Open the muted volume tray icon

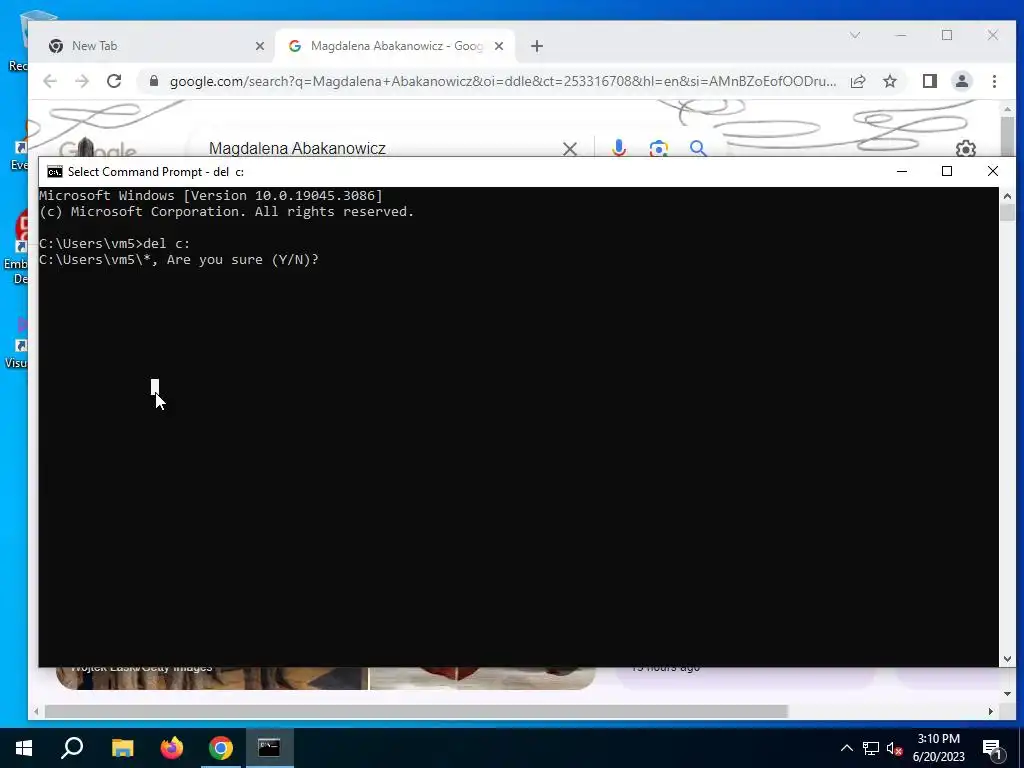pyautogui.click(x=894, y=748)
